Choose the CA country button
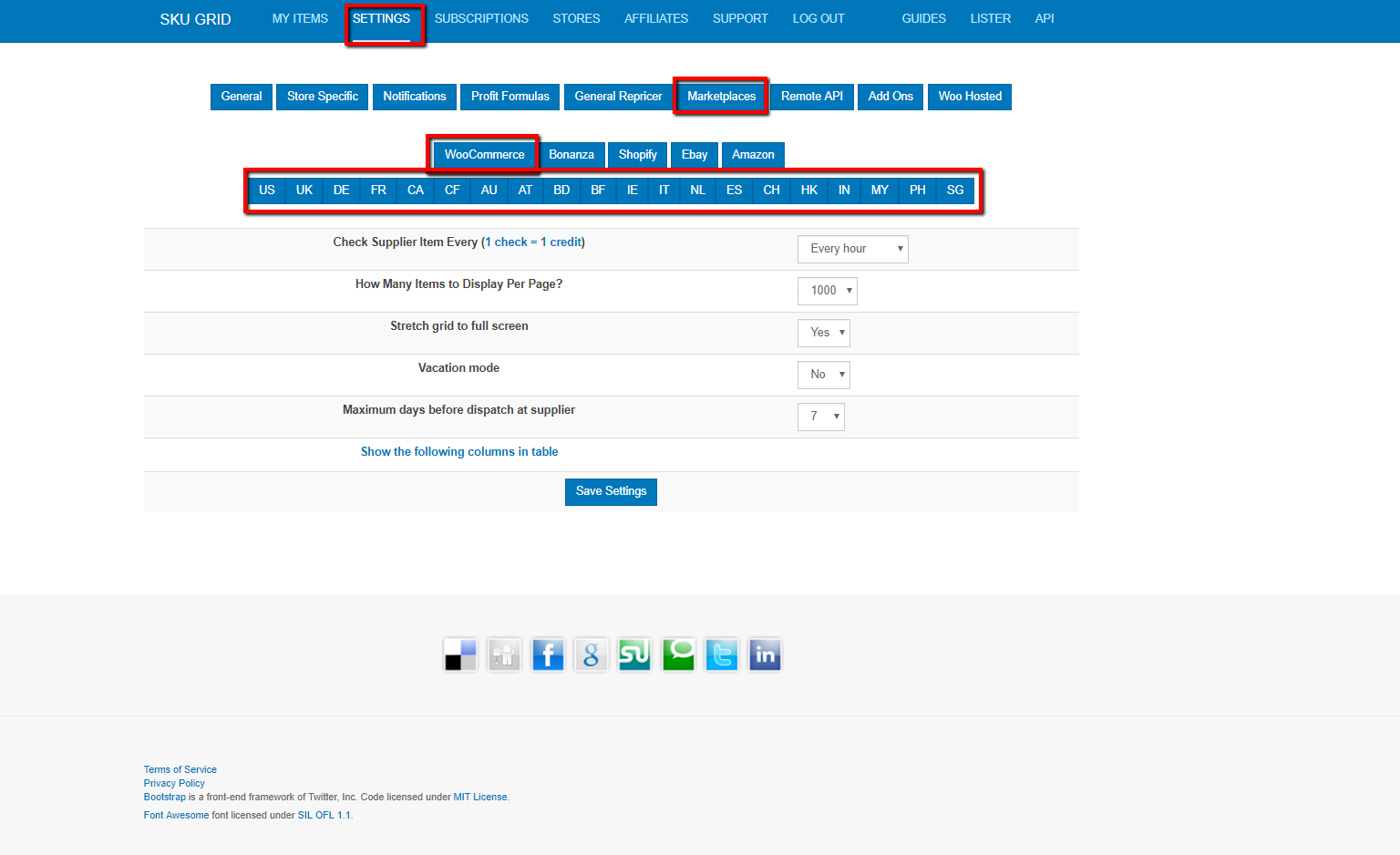This screenshot has height=855, width=1400. [x=416, y=191]
